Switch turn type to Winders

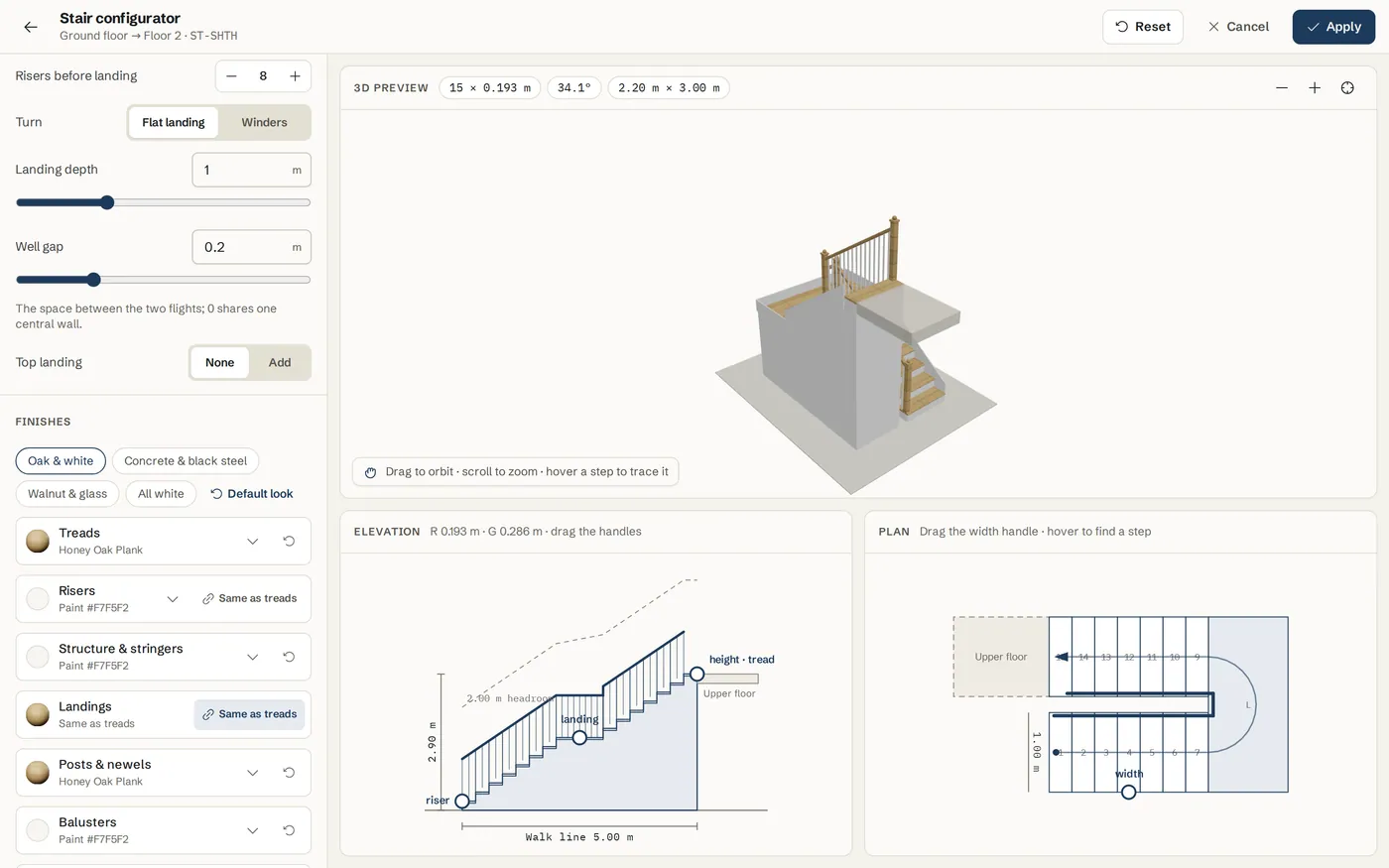click(x=264, y=122)
